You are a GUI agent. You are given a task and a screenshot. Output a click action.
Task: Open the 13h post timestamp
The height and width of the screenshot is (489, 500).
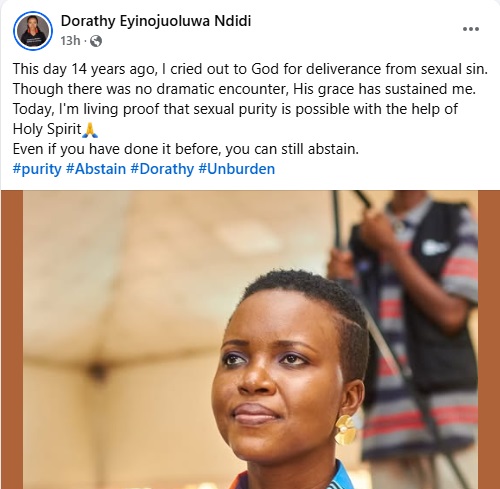[x=70, y=41]
